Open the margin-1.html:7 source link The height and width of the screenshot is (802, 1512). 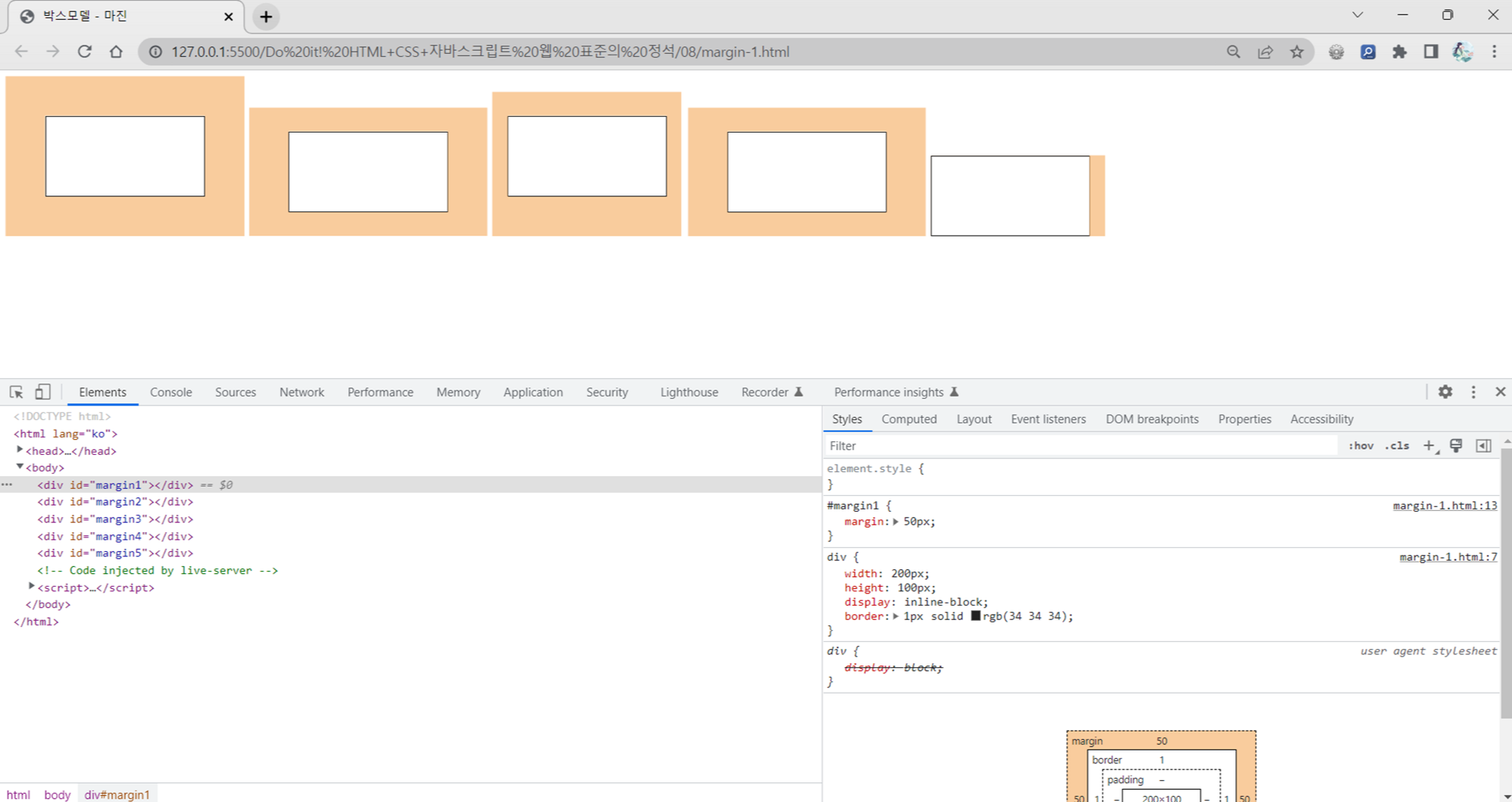[x=1448, y=557]
